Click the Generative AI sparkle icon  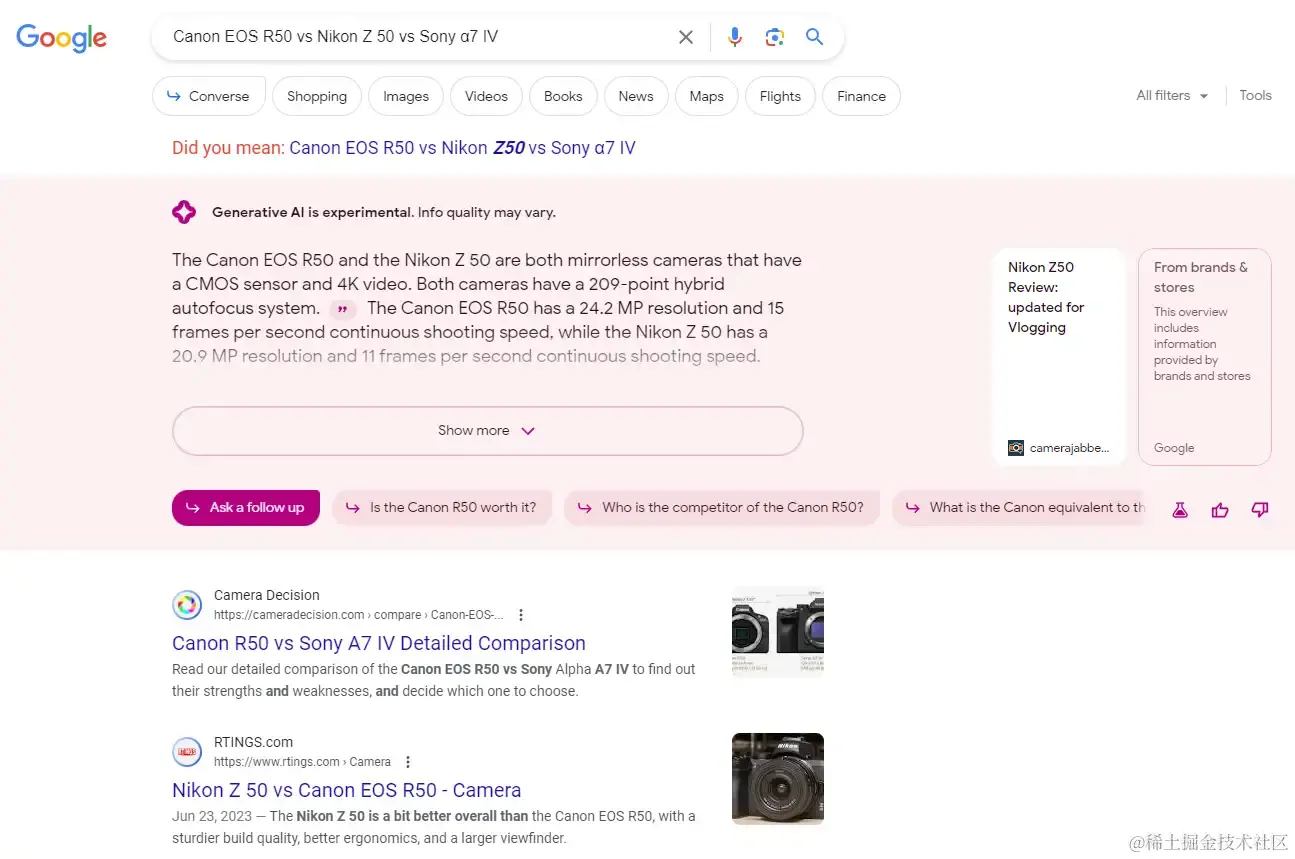184,212
